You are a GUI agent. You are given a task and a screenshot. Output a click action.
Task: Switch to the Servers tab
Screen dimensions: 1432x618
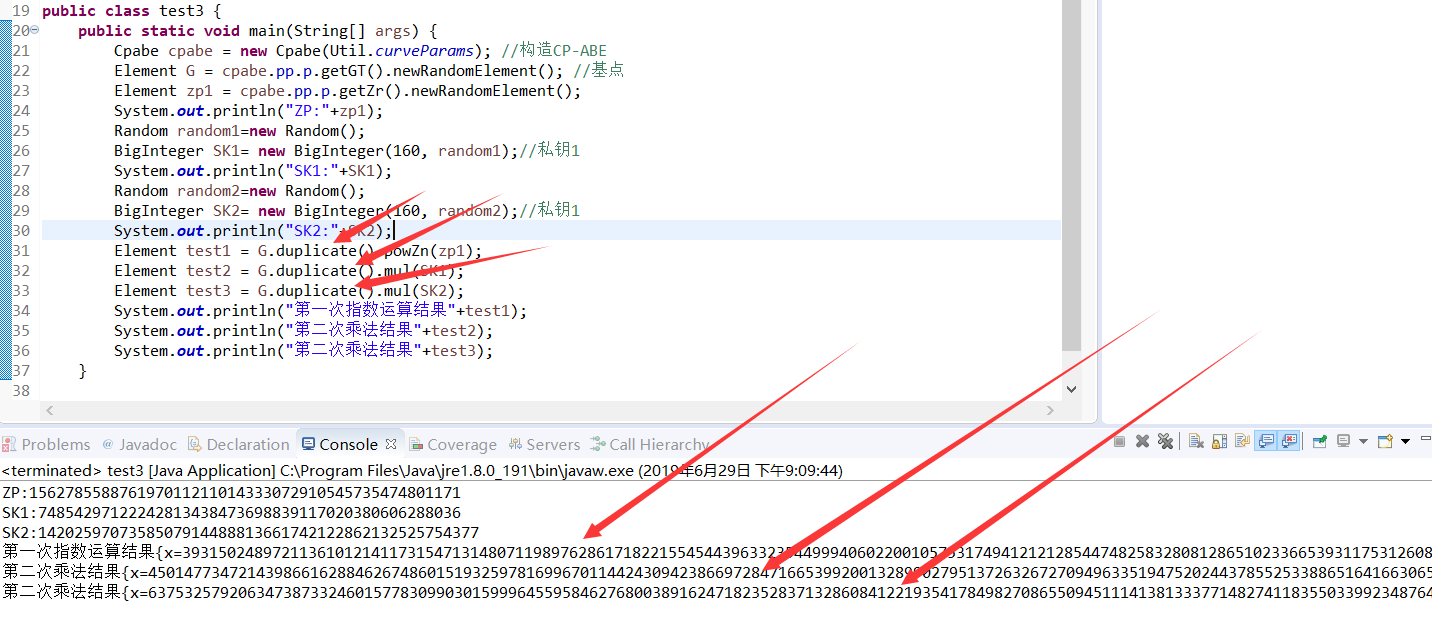pos(544,445)
